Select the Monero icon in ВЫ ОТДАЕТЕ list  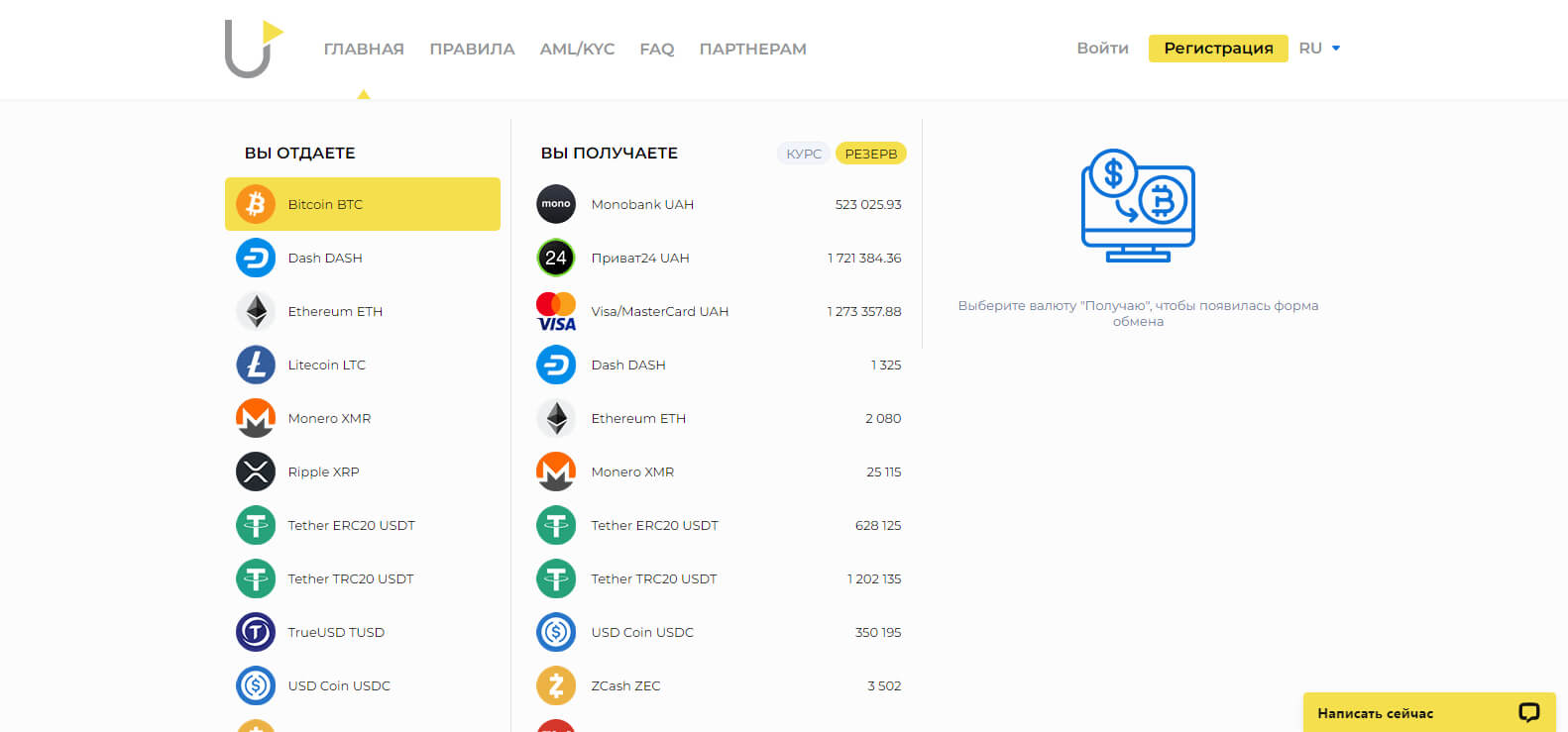256,418
